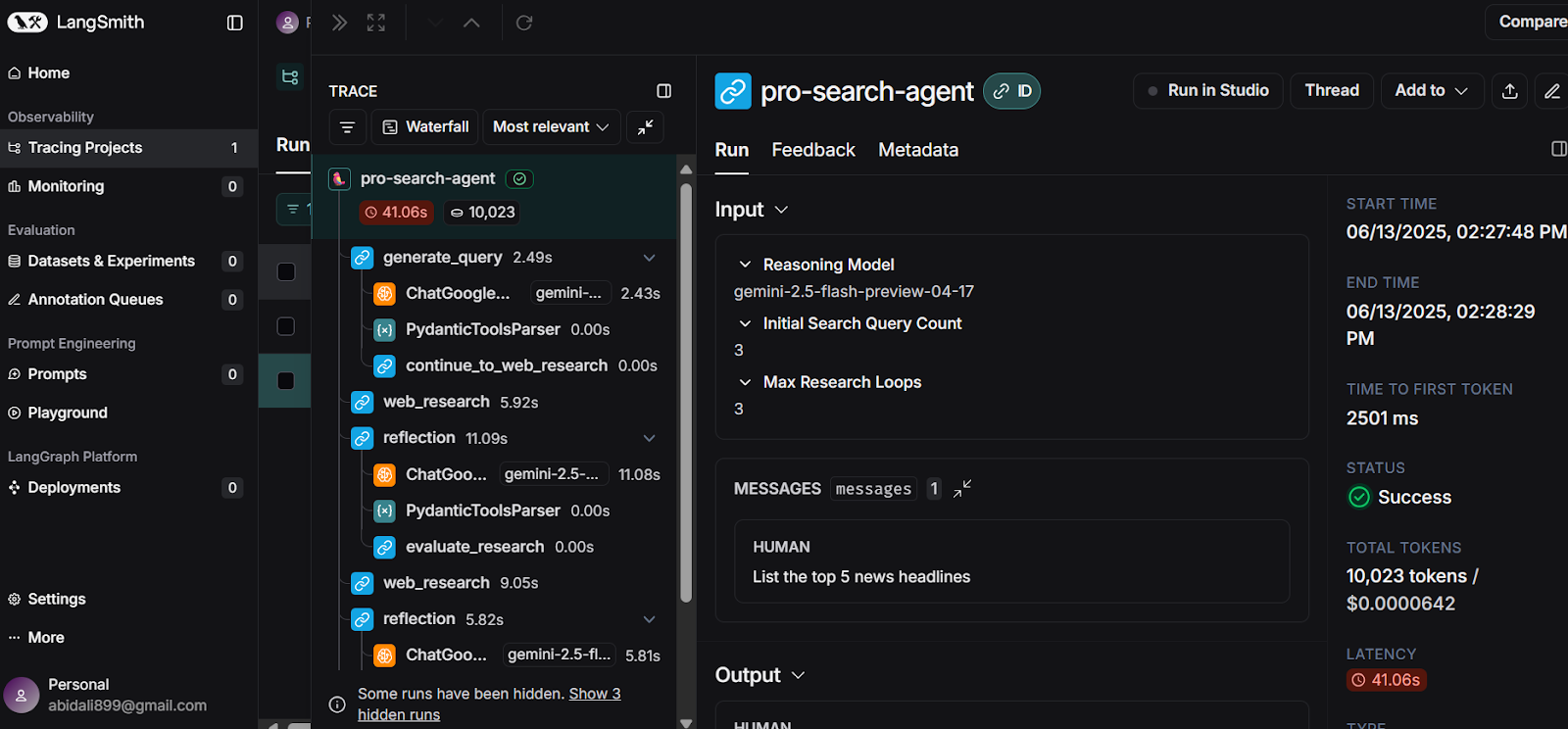Click the Thread button
Image resolution: width=1568 pixels, height=729 pixels.
pos(1332,91)
